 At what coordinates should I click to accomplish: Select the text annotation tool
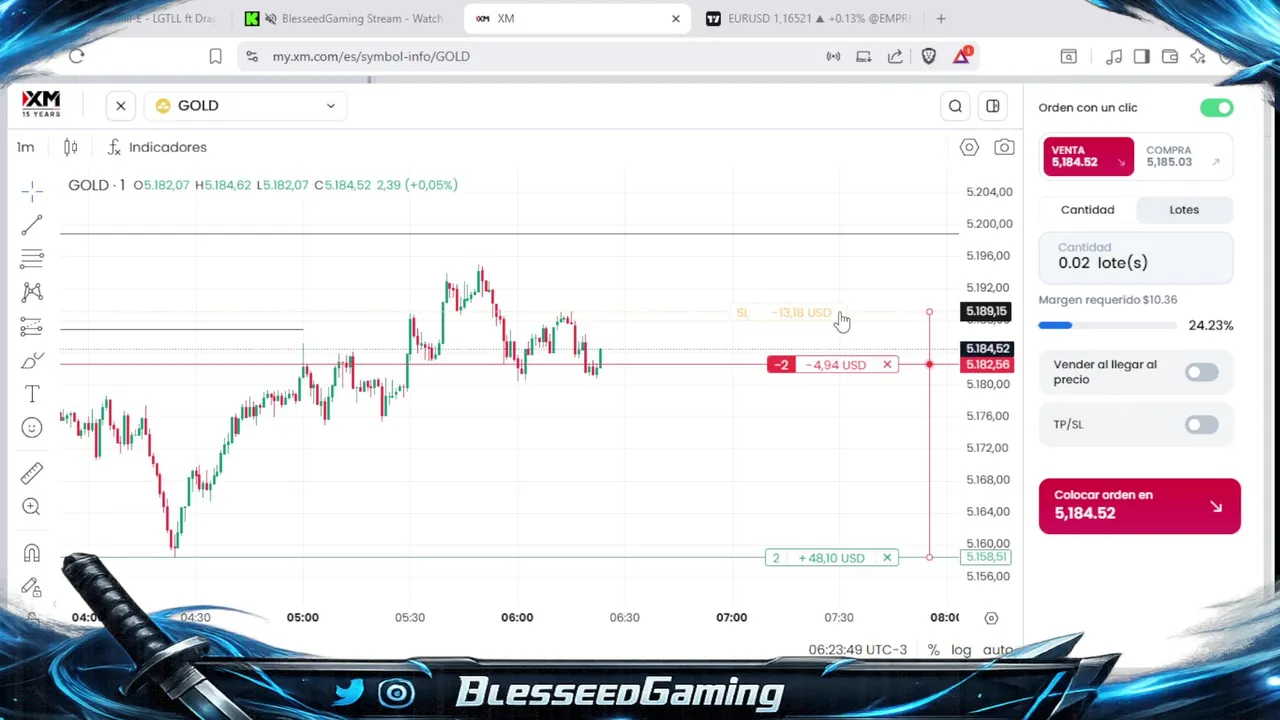(x=32, y=394)
